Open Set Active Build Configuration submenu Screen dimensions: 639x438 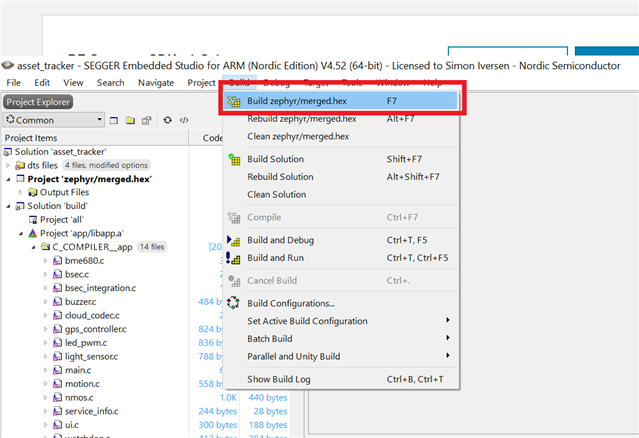click(x=341, y=321)
